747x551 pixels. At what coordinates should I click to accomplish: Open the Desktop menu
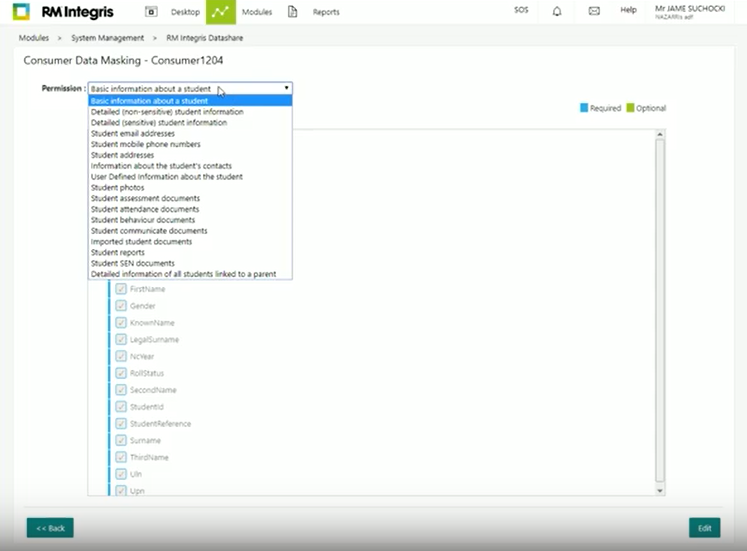[x=185, y=12]
